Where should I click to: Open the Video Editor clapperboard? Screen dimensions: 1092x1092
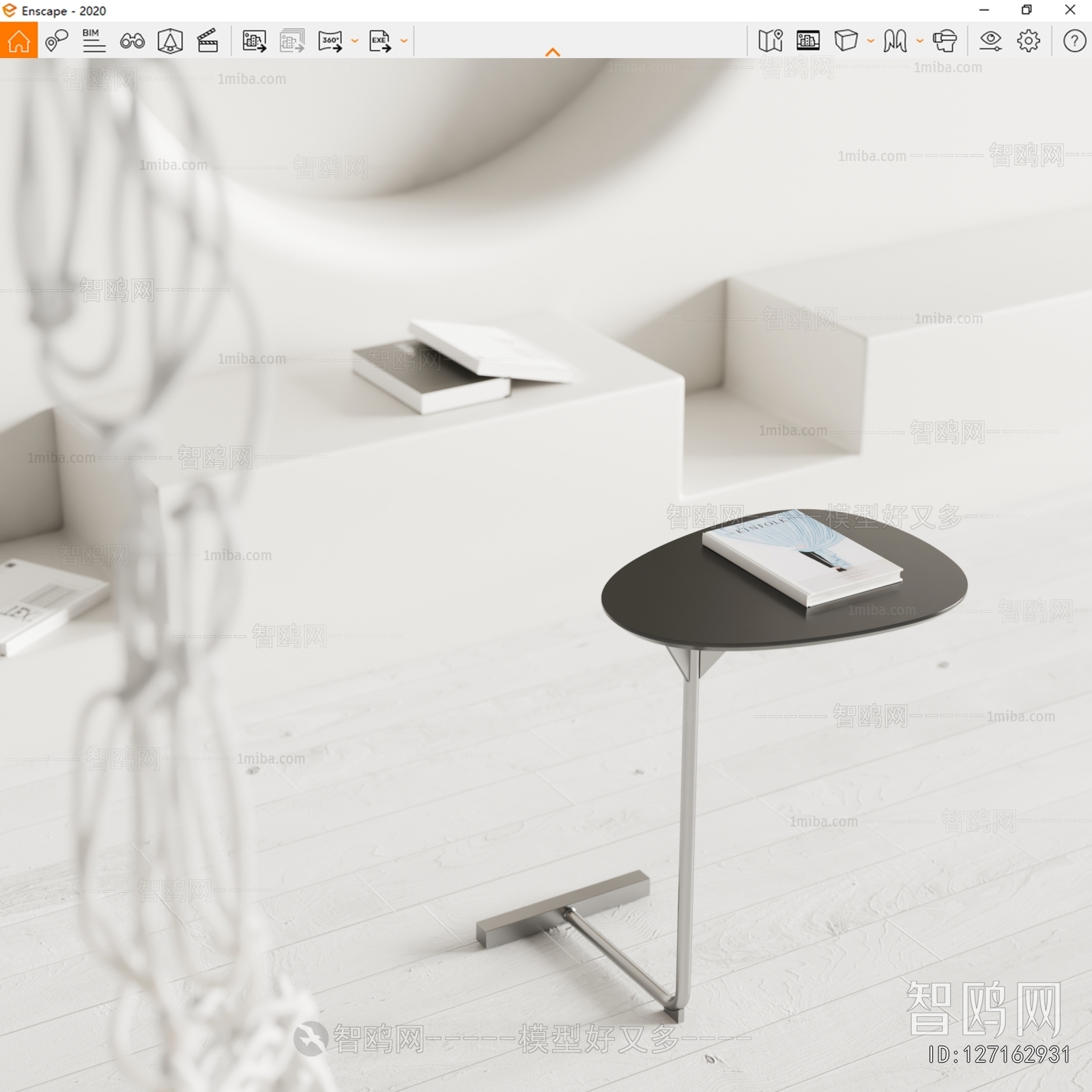(x=207, y=41)
